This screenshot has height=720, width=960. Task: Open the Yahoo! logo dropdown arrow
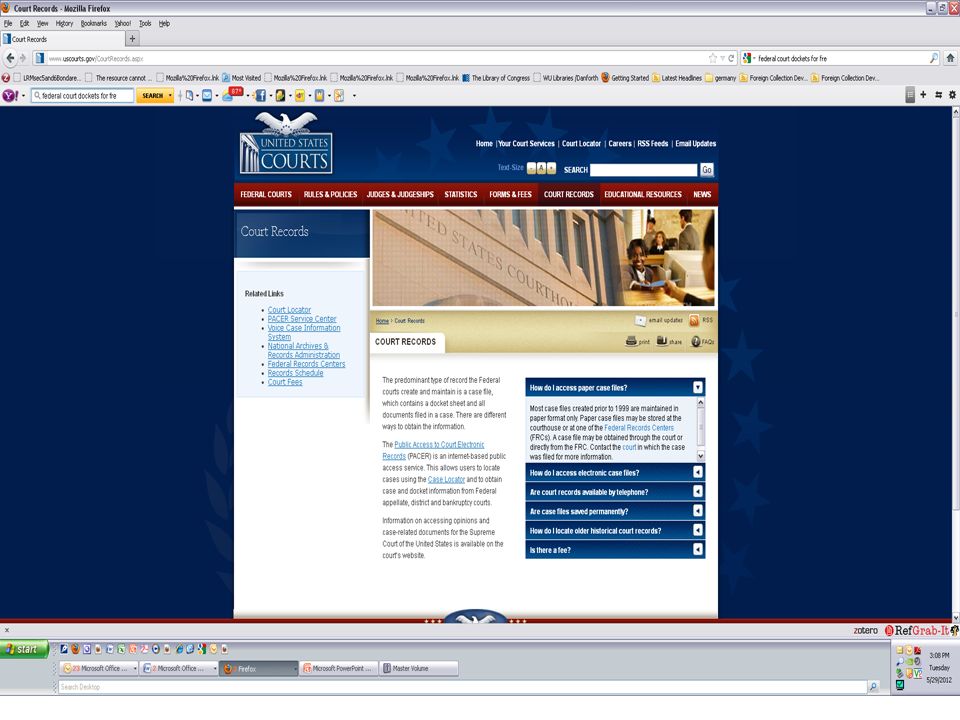[23, 96]
